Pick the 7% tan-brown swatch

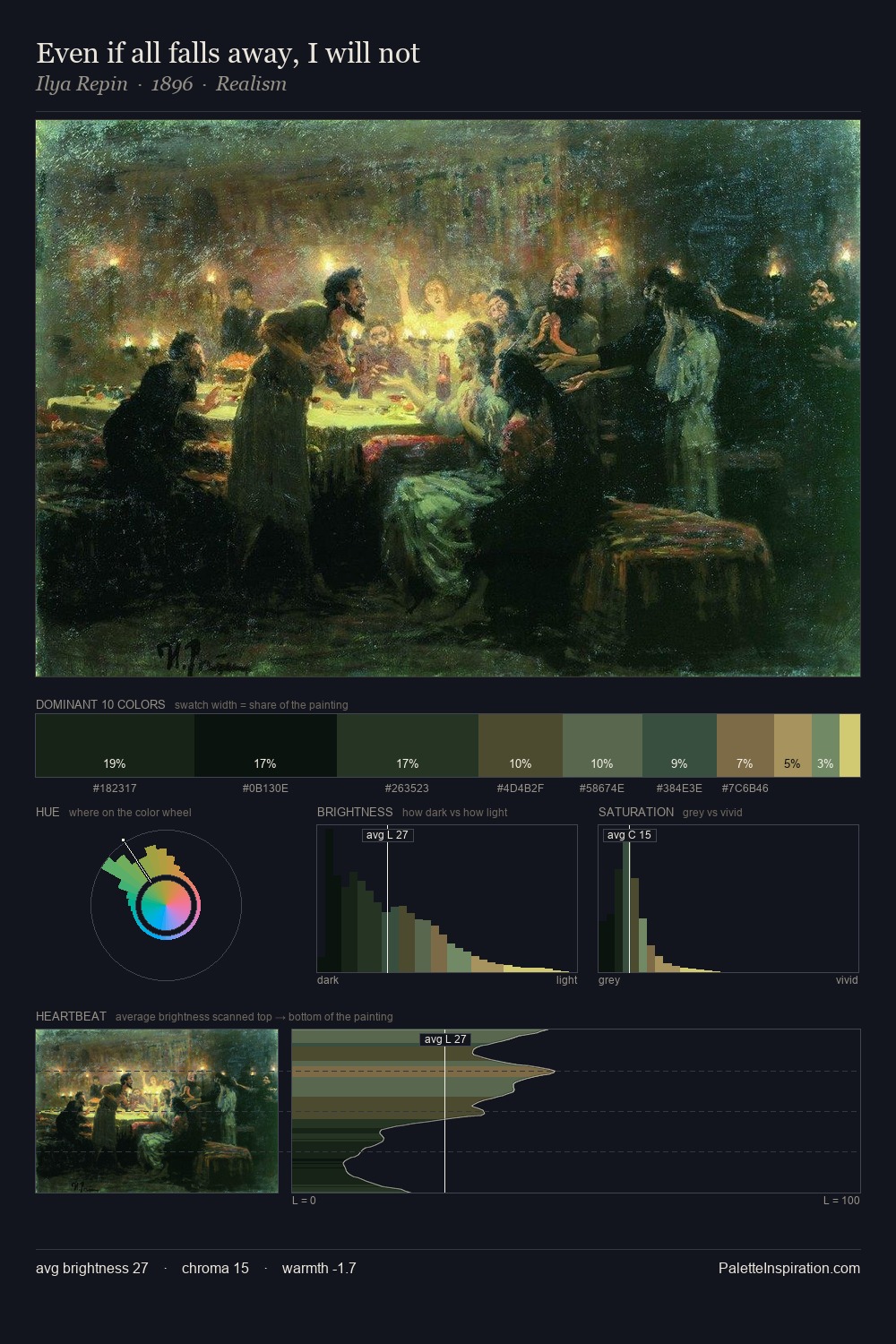pos(745,745)
